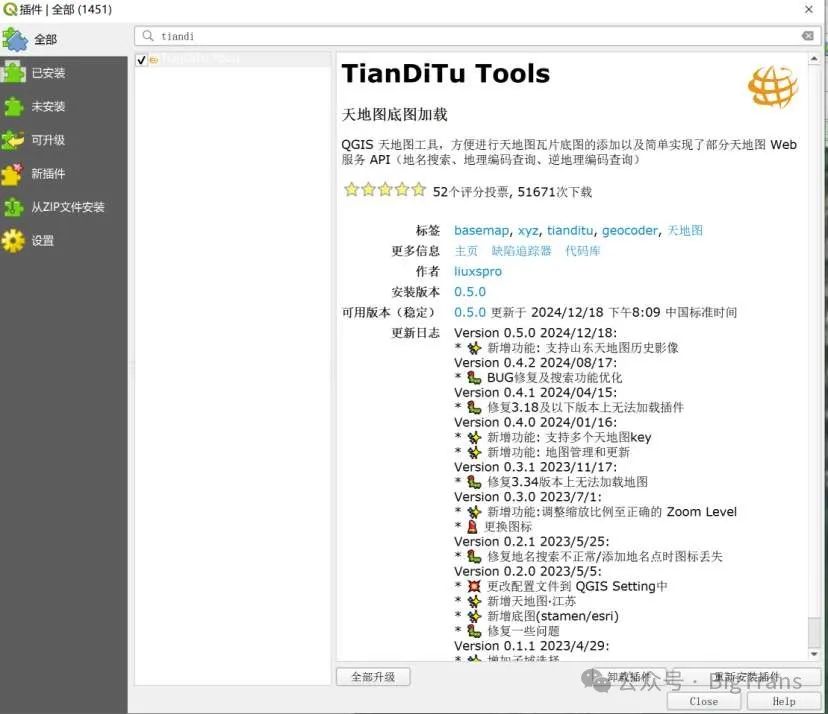Open the 已安装 (Installed) tab
This screenshot has height=714, width=828.
[63, 73]
